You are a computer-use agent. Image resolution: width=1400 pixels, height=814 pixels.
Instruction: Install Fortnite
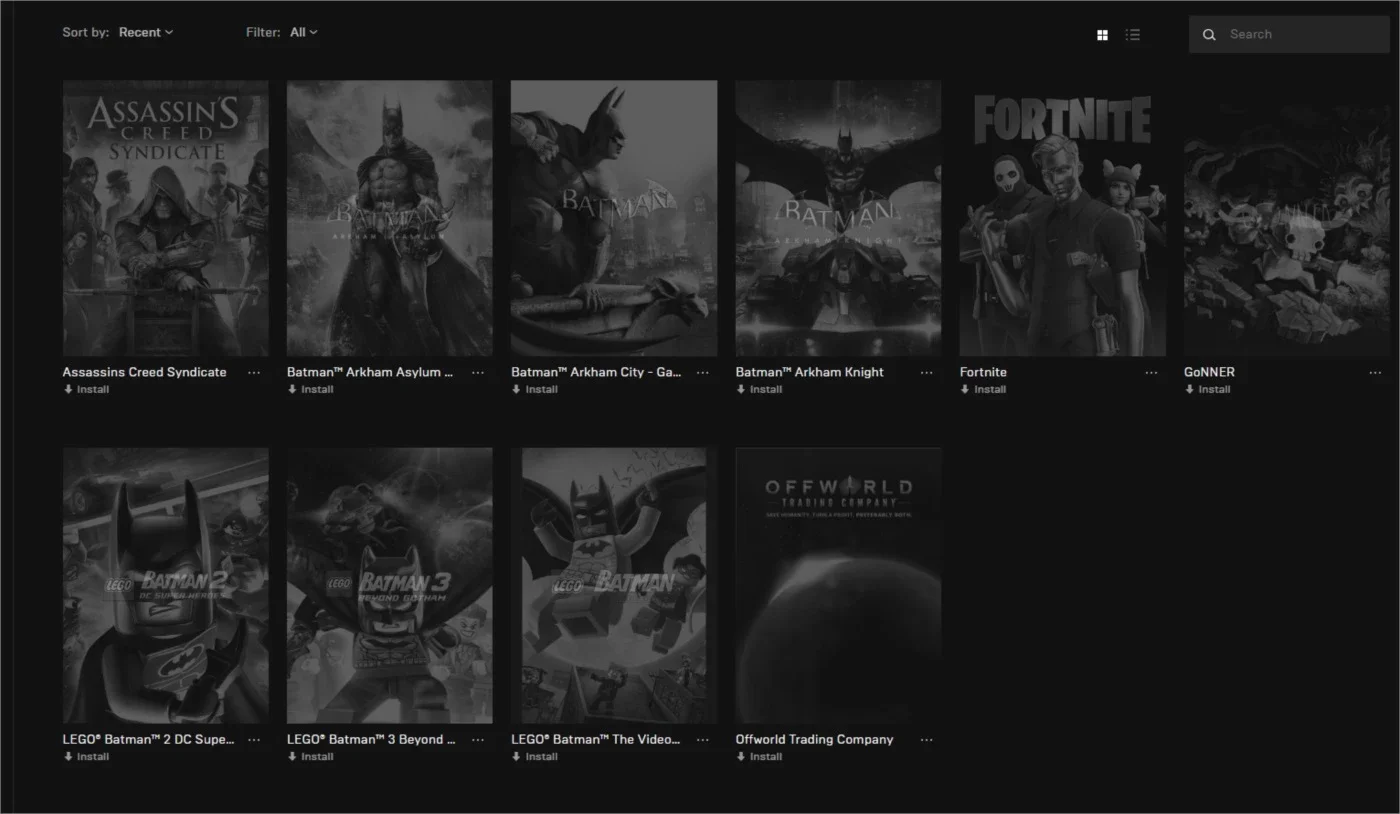click(x=983, y=390)
